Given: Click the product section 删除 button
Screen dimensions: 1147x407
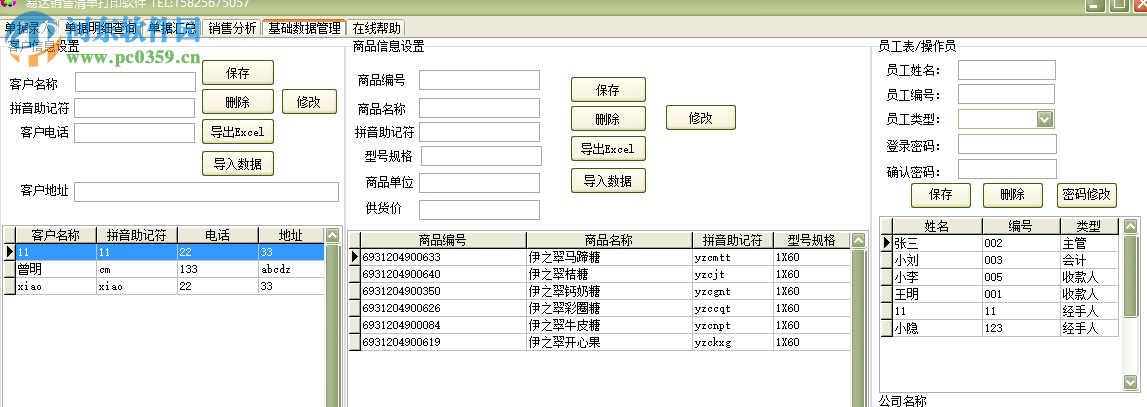Looking at the screenshot, I should coord(608,119).
